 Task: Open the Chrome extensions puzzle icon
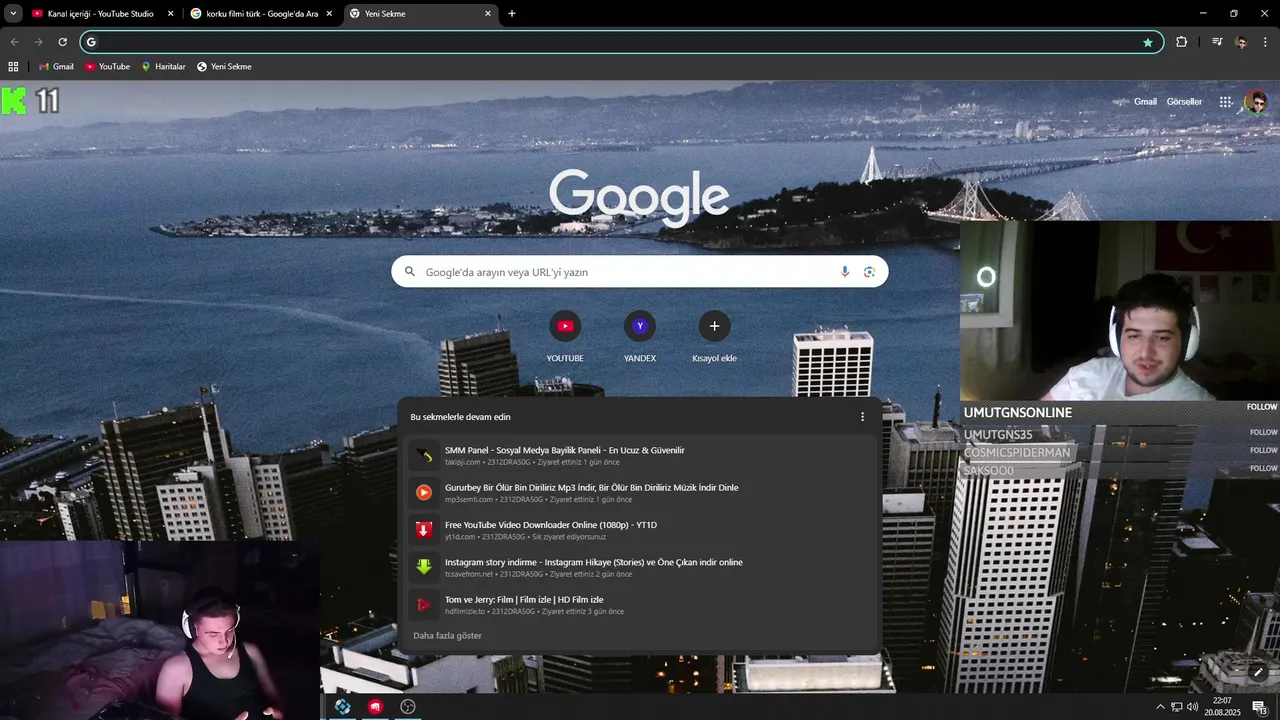(1181, 42)
